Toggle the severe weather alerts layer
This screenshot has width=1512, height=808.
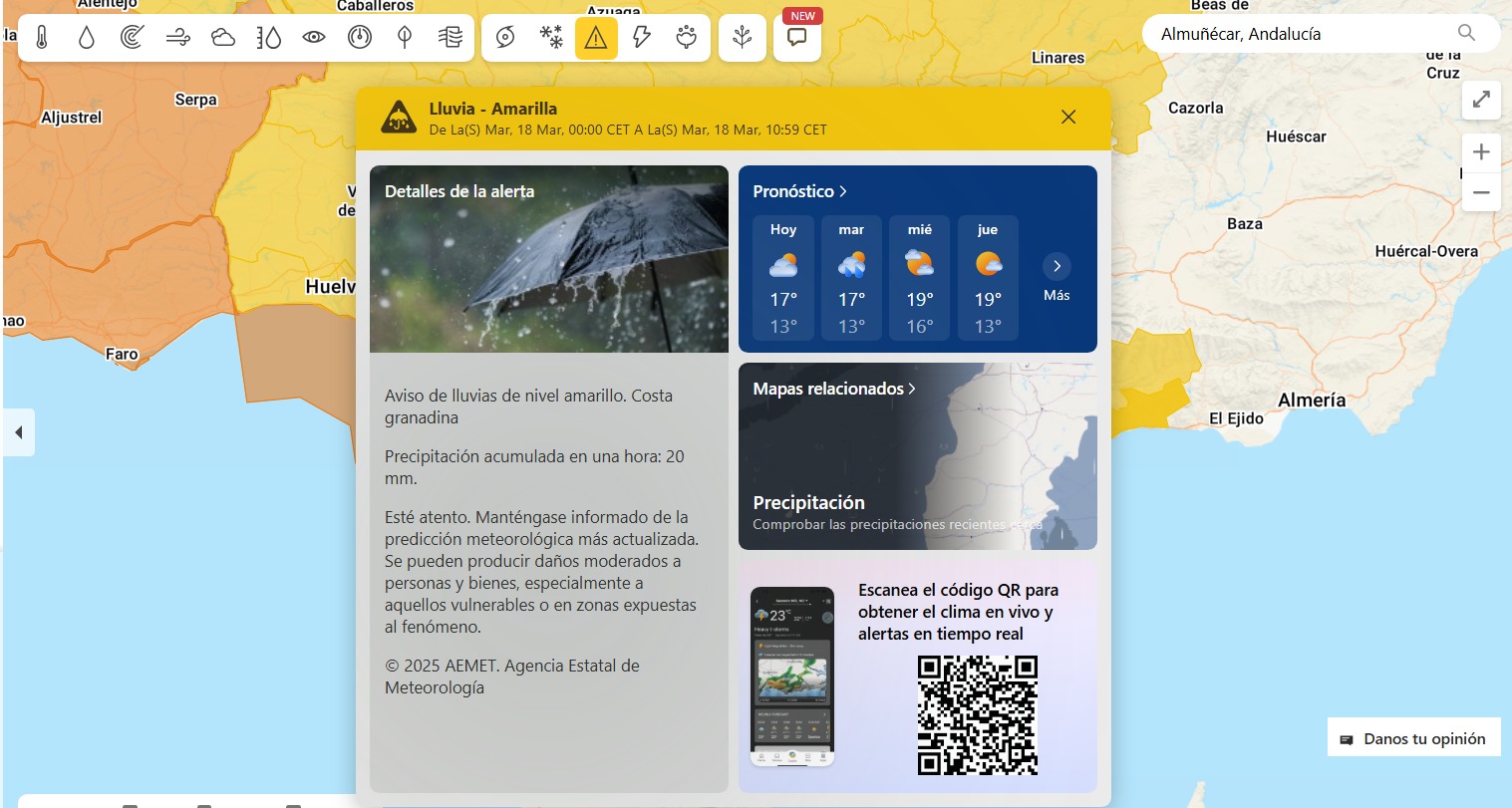click(x=596, y=38)
